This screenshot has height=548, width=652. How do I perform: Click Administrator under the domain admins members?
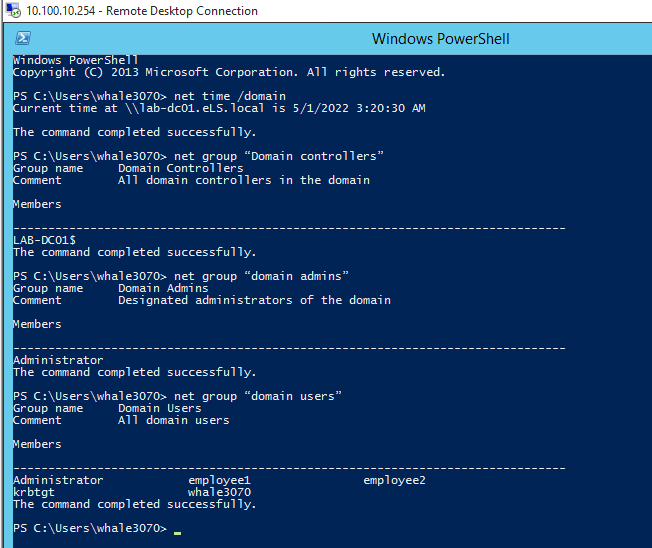pyautogui.click(x=58, y=360)
